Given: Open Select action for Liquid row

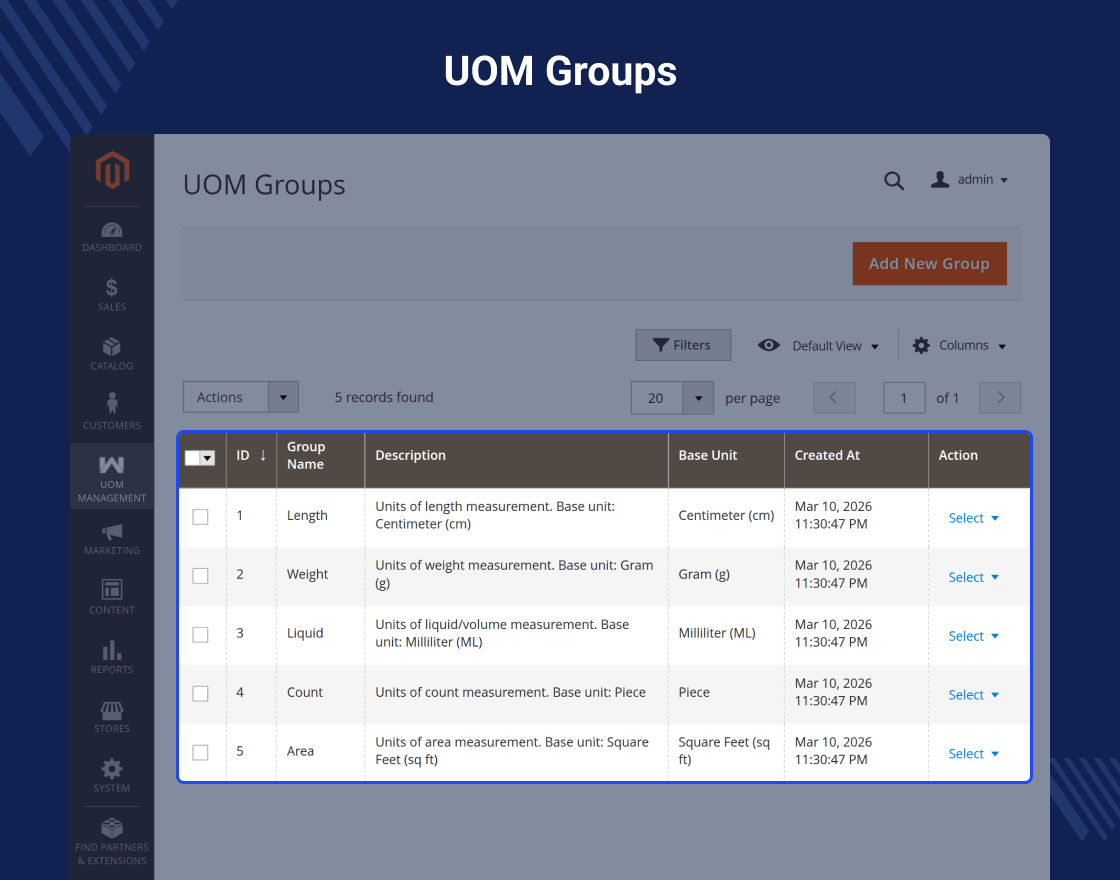Looking at the screenshot, I should pyautogui.click(x=973, y=636).
